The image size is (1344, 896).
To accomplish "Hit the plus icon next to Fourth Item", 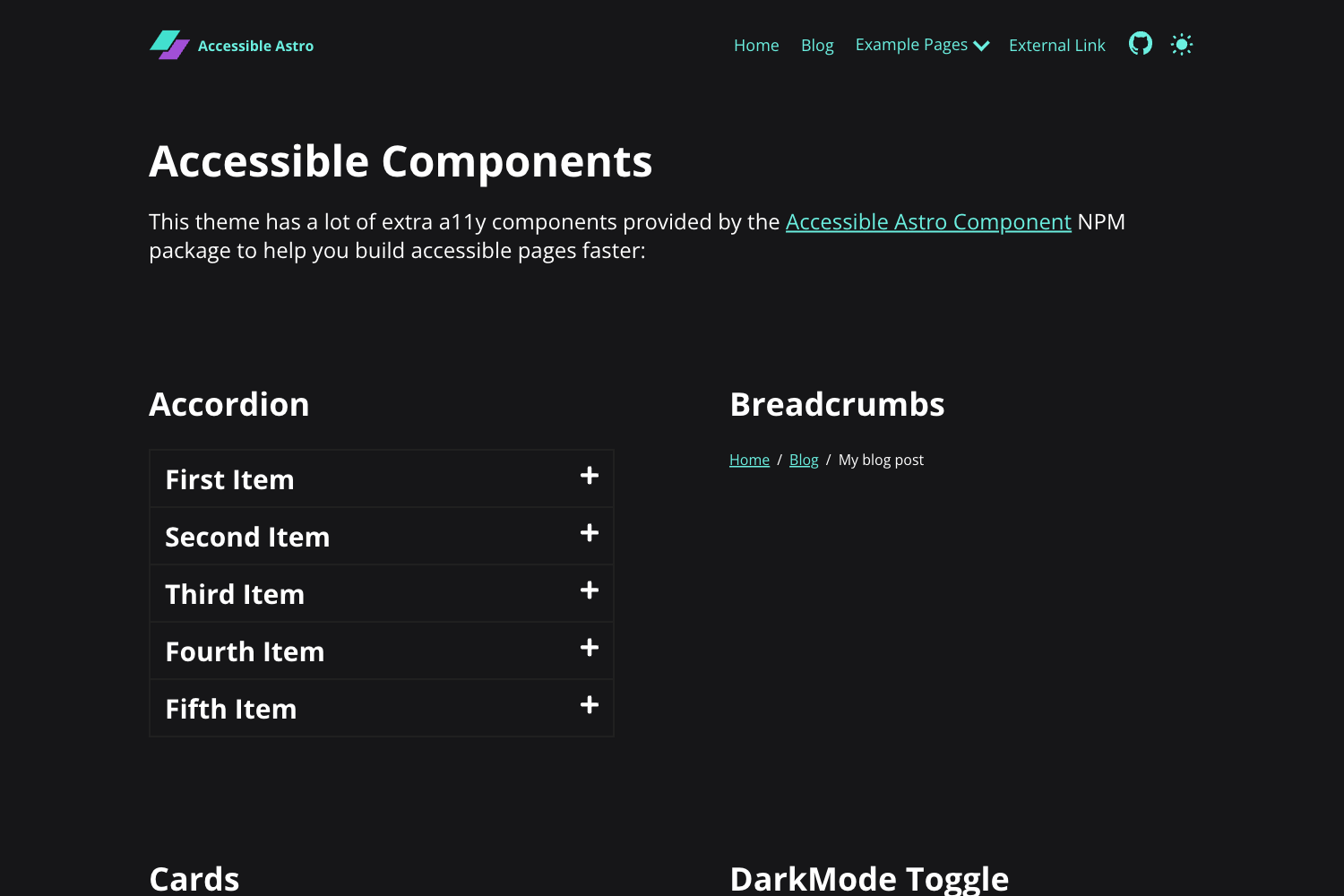I will click(x=589, y=647).
